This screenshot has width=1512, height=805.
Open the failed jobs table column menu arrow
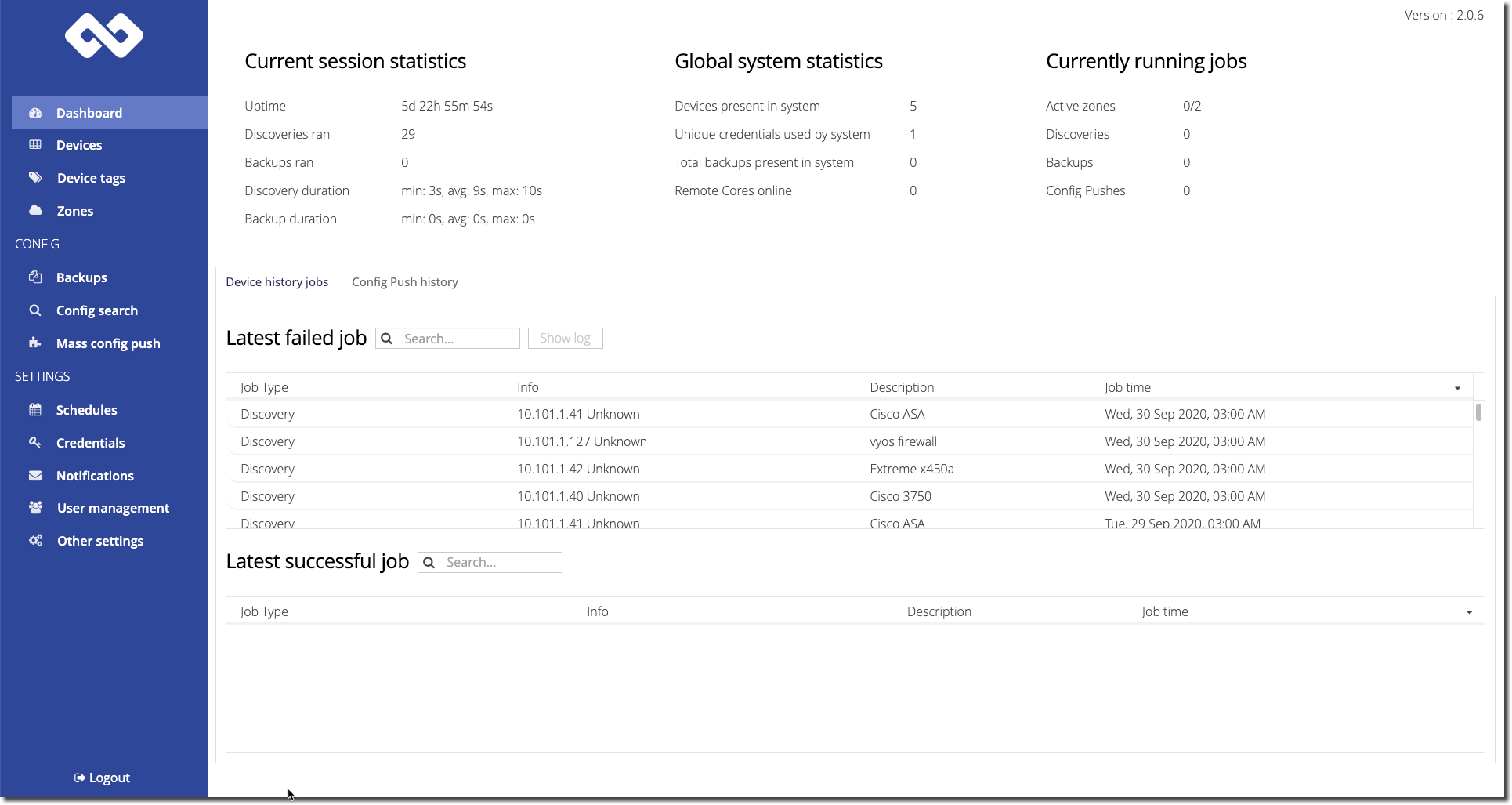point(1457,388)
